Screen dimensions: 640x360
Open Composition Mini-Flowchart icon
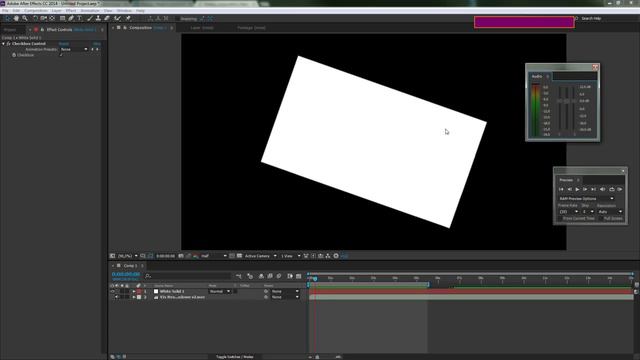tap(239, 276)
